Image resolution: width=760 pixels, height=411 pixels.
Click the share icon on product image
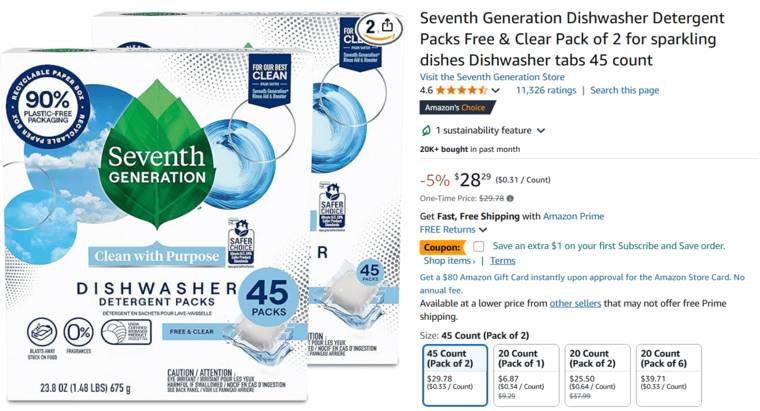[387, 26]
